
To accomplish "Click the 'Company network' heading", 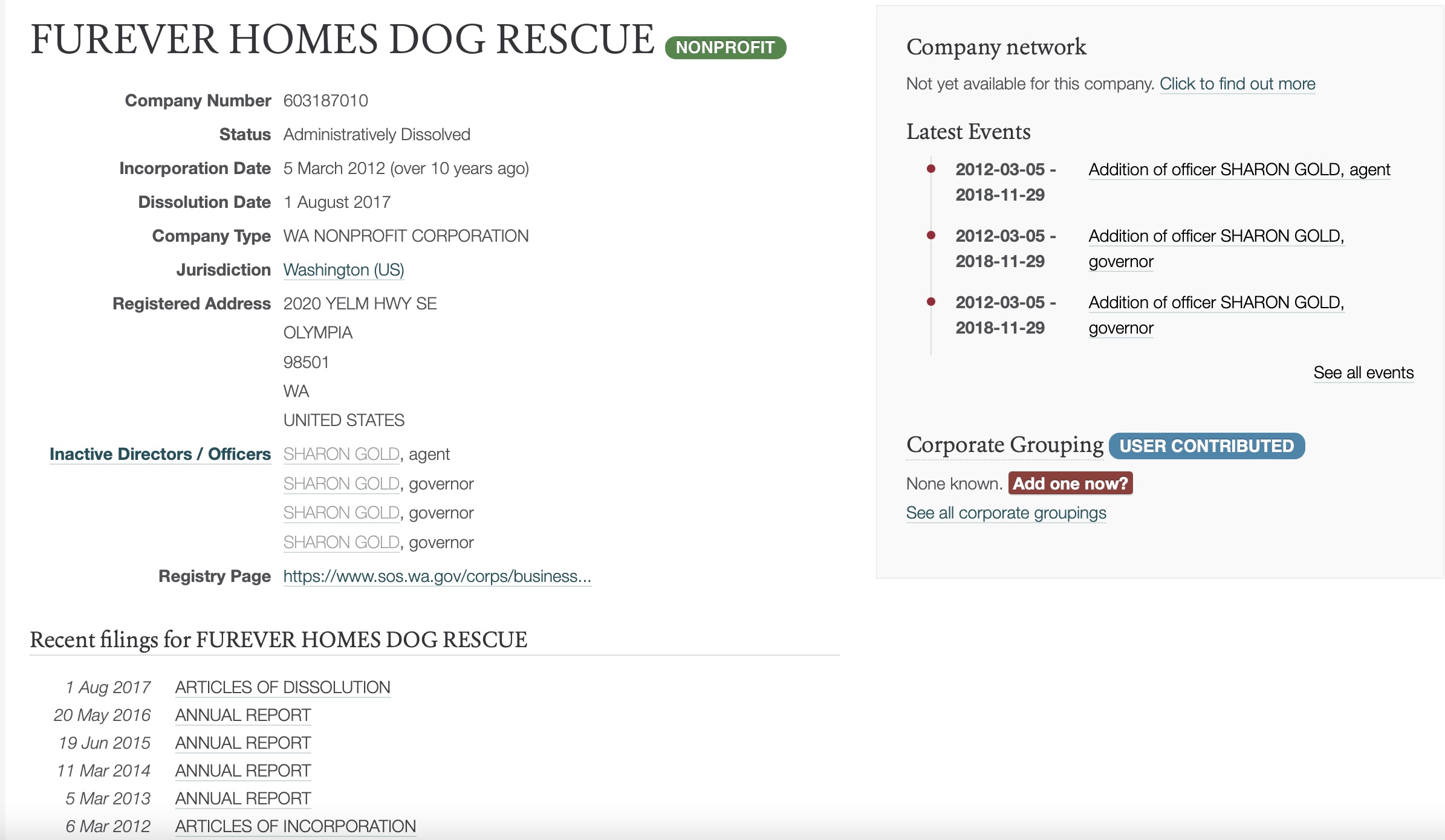I will click(x=996, y=47).
